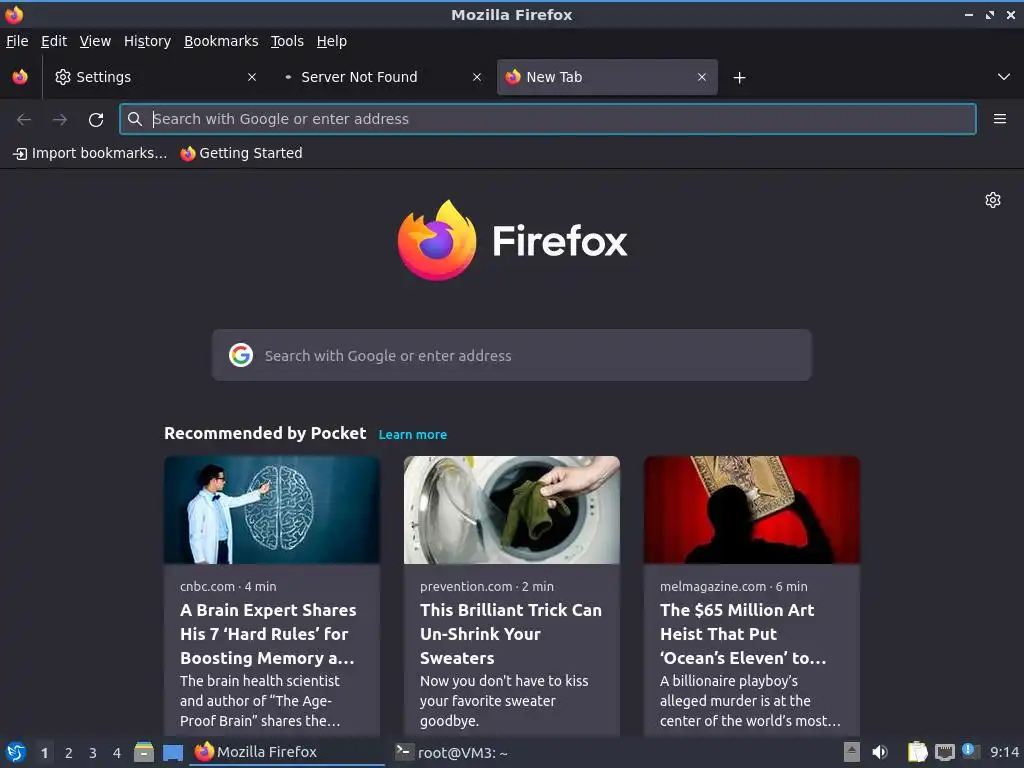Open the un-shrink sweaters article thumbnail
Viewport: 1024px width, 768px height.
[511, 510]
